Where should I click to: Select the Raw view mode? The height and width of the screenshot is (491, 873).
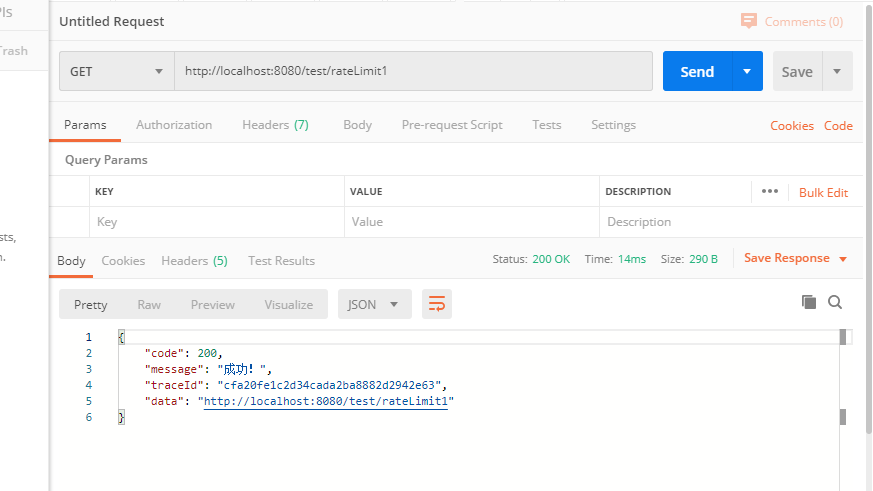pos(149,305)
